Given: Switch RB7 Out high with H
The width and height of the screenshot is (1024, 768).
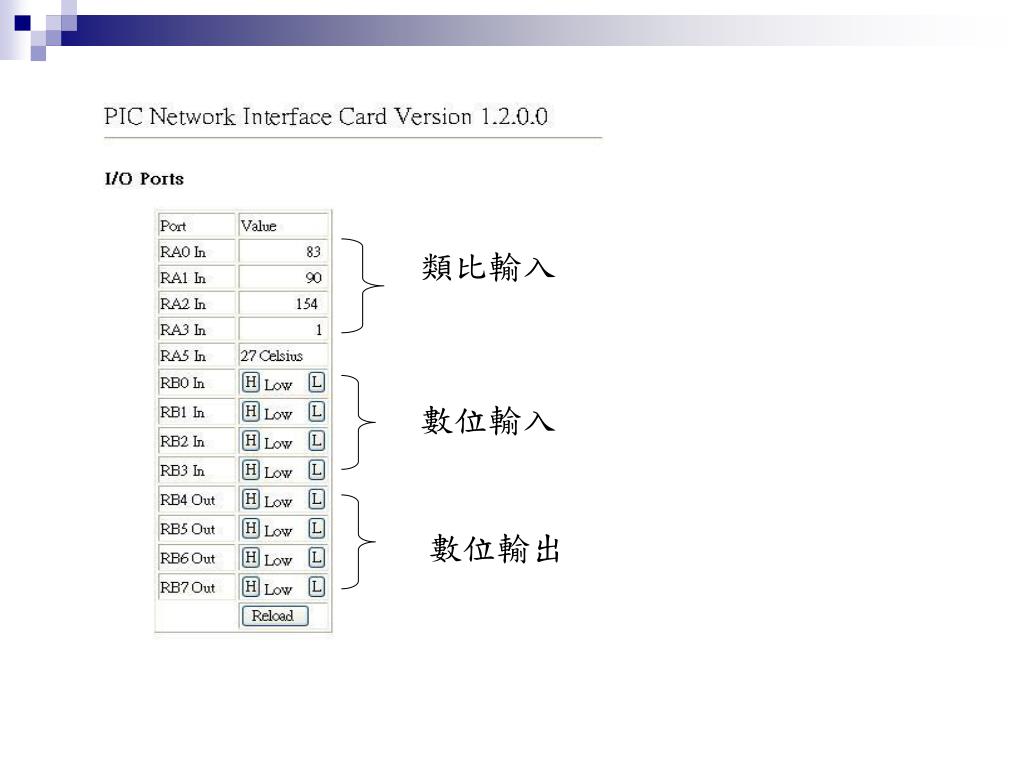Looking at the screenshot, I should [x=251, y=586].
